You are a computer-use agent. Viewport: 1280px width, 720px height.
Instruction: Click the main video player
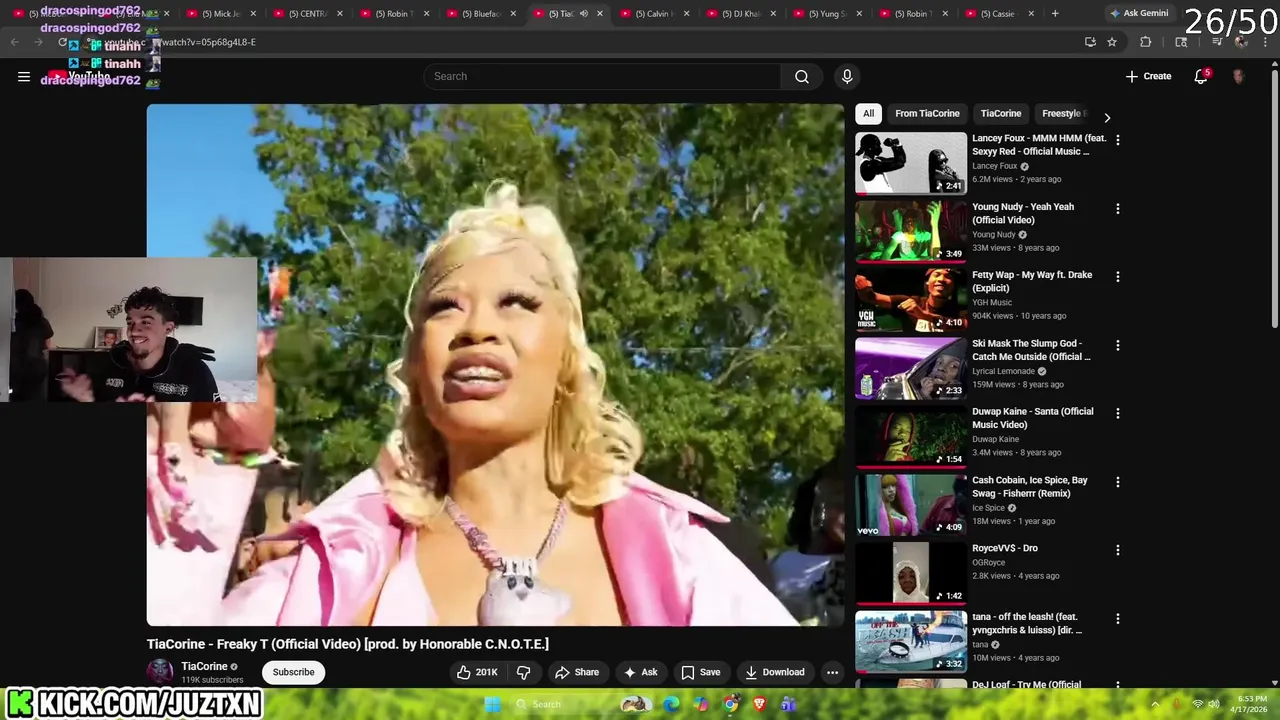point(495,365)
